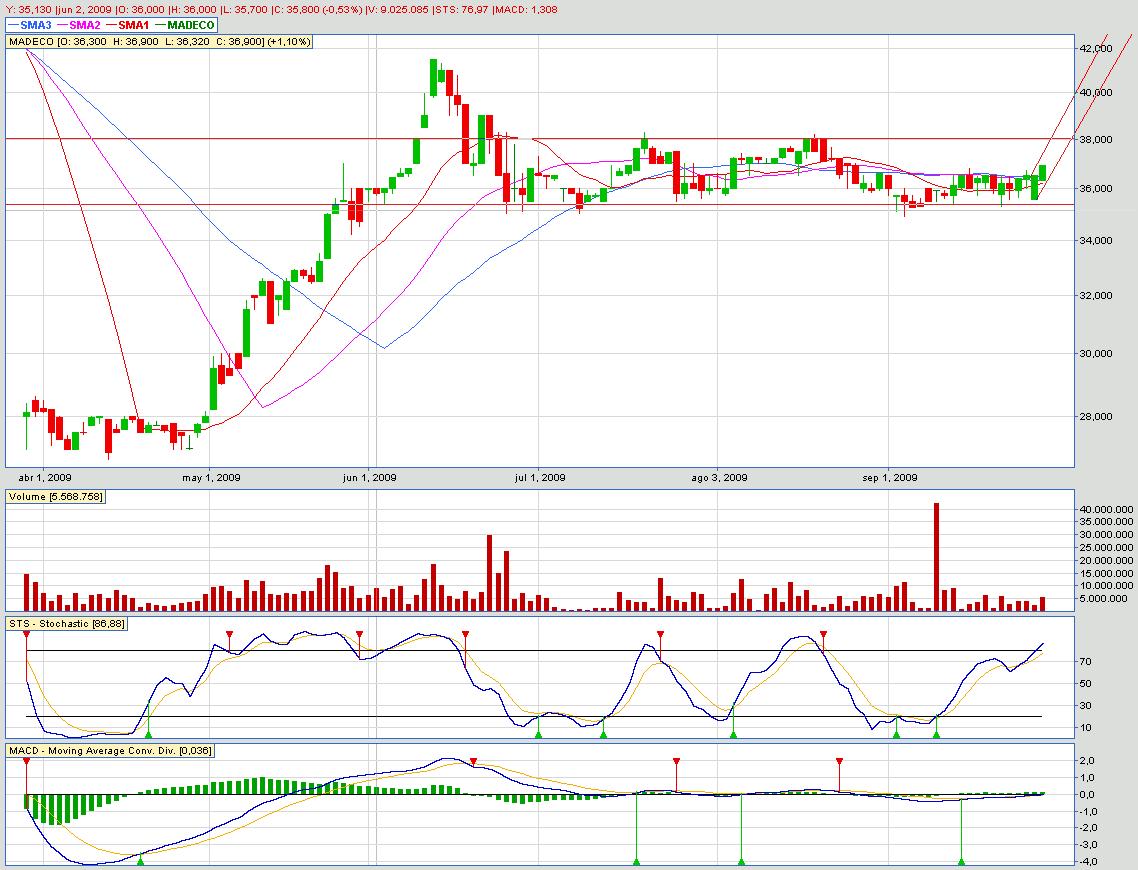Viewport: 1138px width, 870px height.
Task: Click the 40,000 price axis label
Action: point(1096,93)
